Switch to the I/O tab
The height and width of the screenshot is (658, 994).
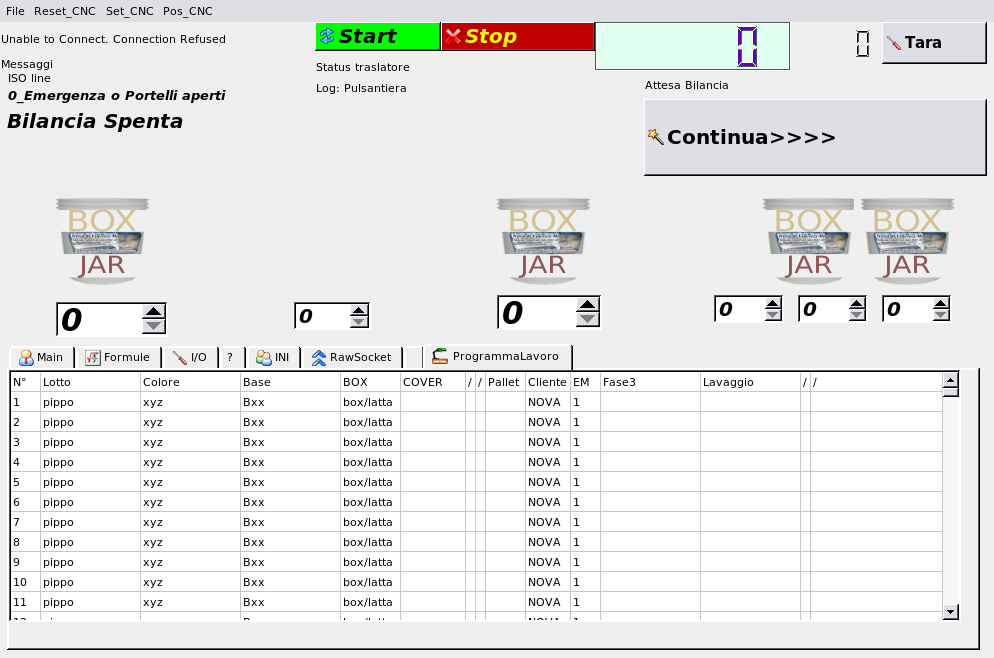pyautogui.click(x=190, y=357)
